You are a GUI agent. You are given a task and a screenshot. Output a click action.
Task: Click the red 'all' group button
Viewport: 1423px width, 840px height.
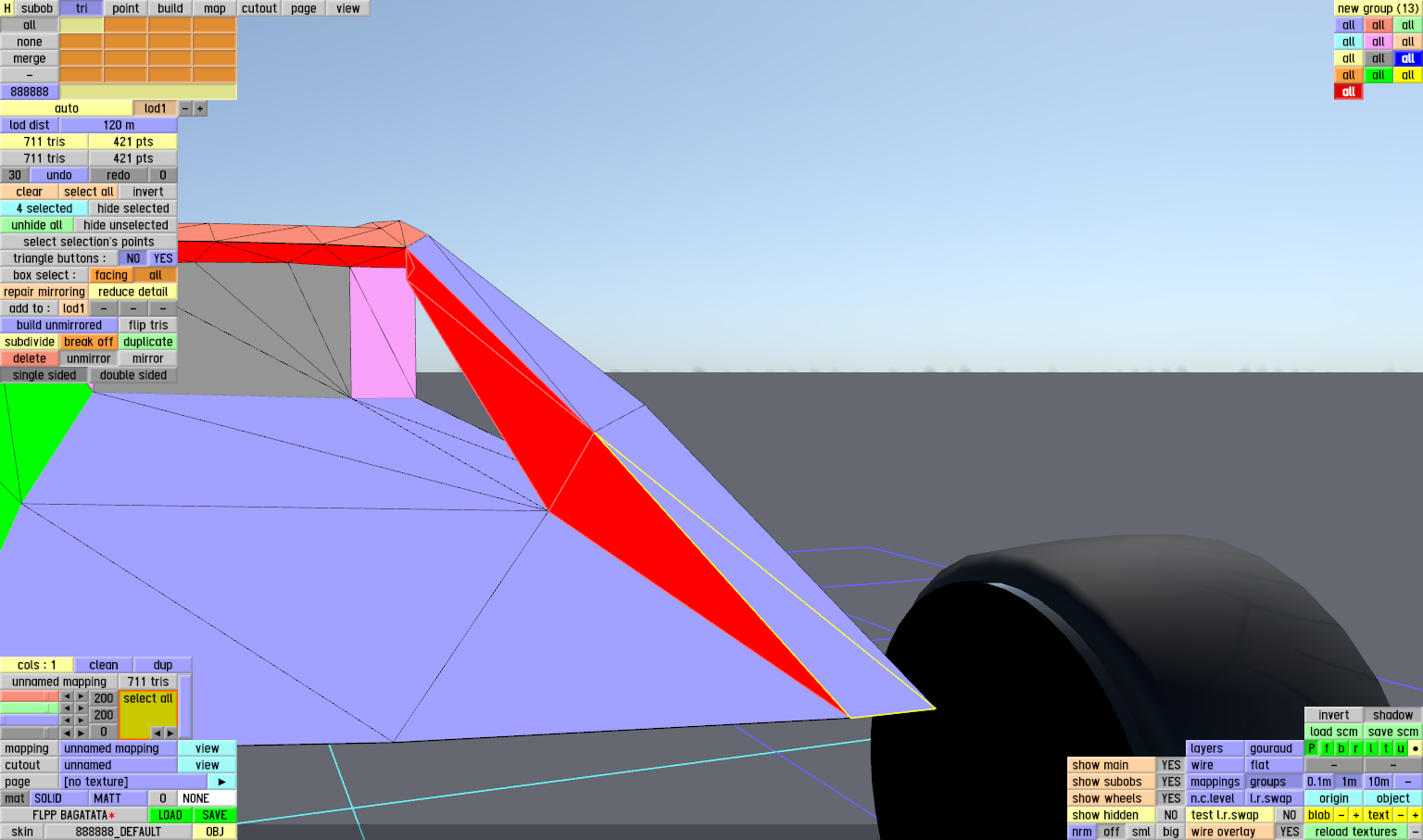coord(1349,92)
